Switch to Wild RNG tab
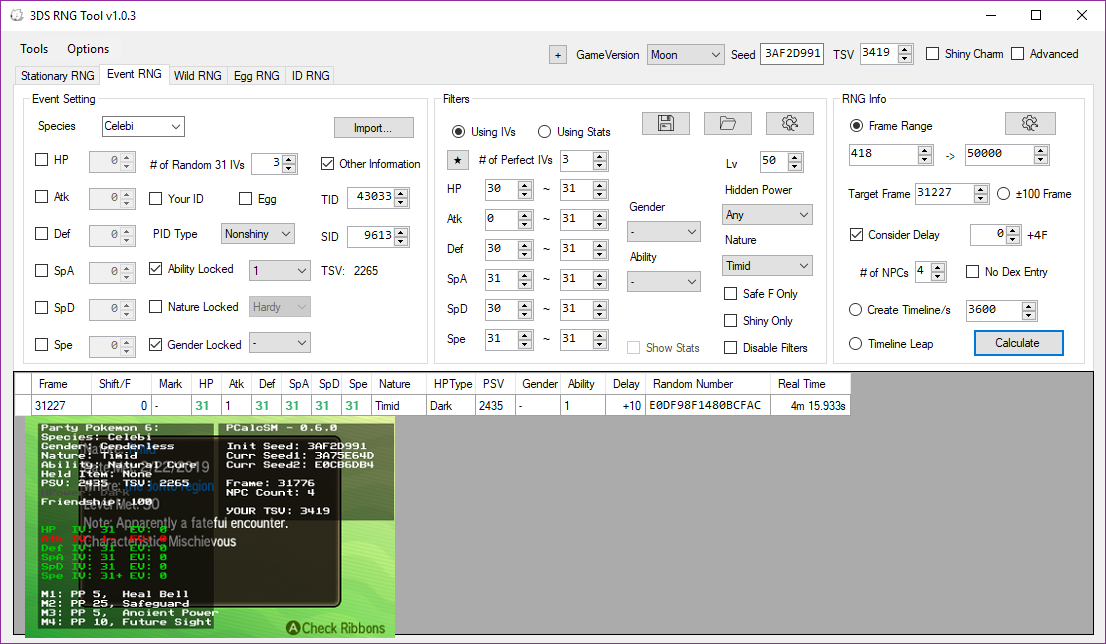Viewport: 1106px width, 644px height. (198, 75)
